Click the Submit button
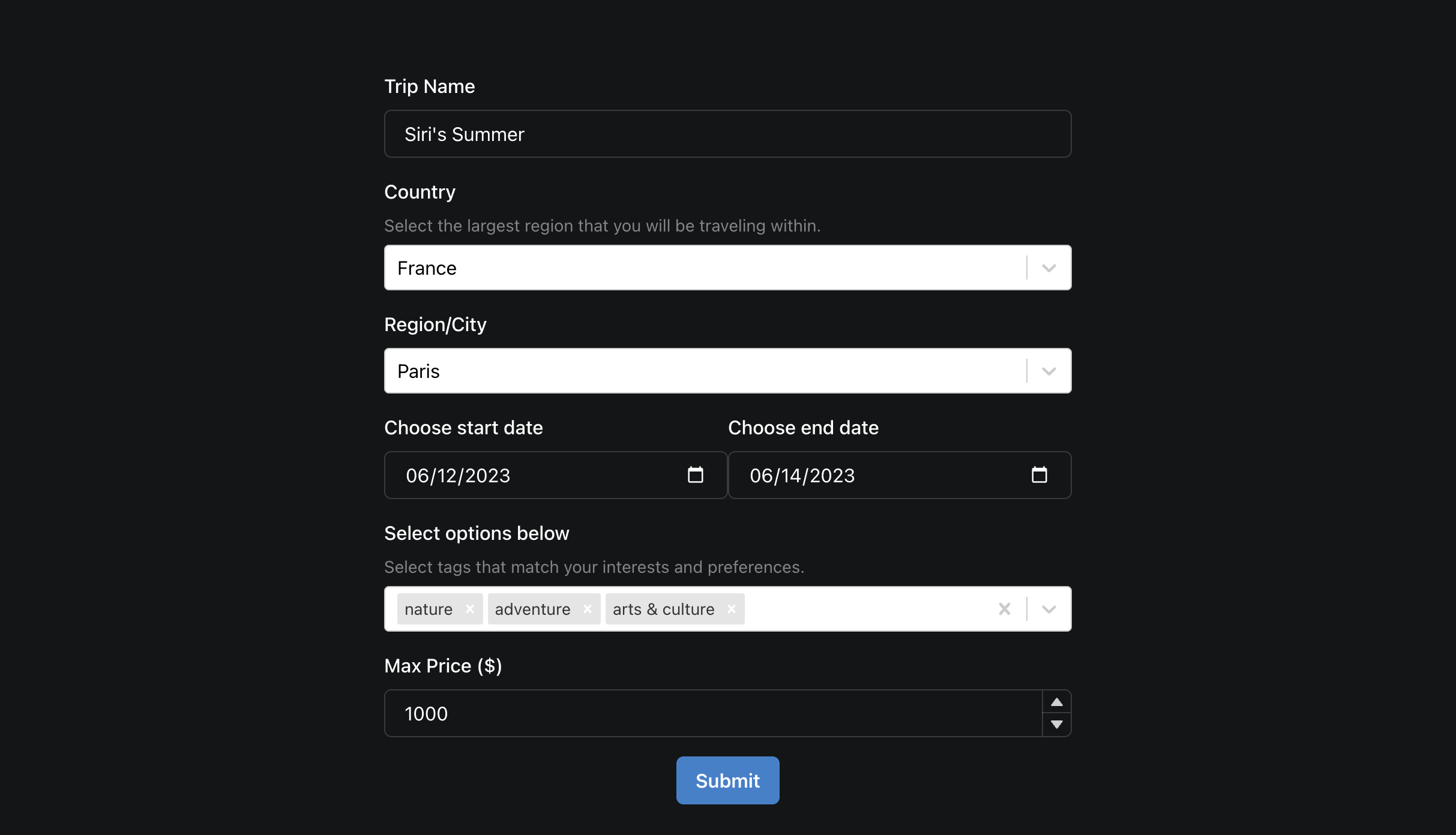Image resolution: width=1456 pixels, height=835 pixels. (727, 780)
